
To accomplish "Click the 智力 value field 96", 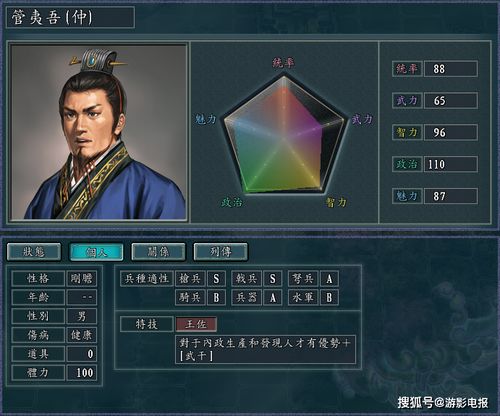I will (x=451, y=132).
